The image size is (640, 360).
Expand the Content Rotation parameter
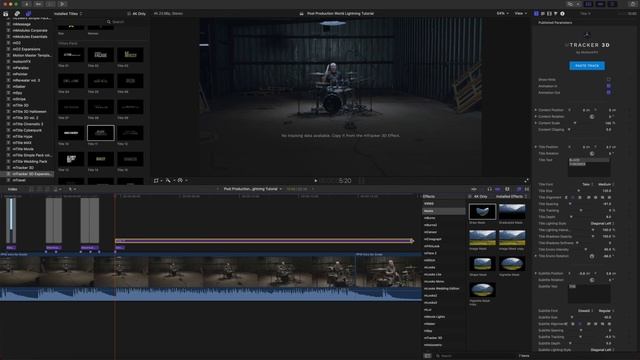pyautogui.click(x=536, y=116)
